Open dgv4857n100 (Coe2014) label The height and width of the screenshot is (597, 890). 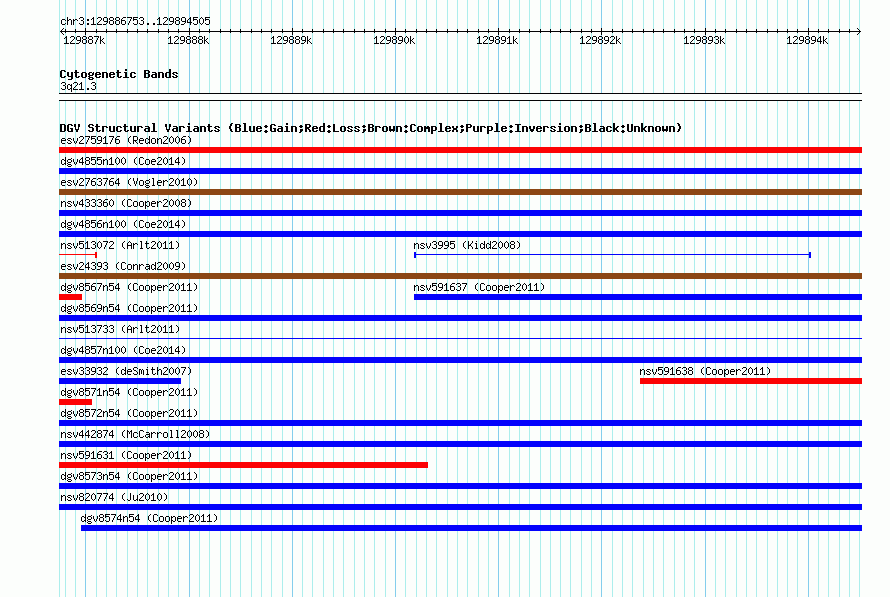[x=123, y=350]
